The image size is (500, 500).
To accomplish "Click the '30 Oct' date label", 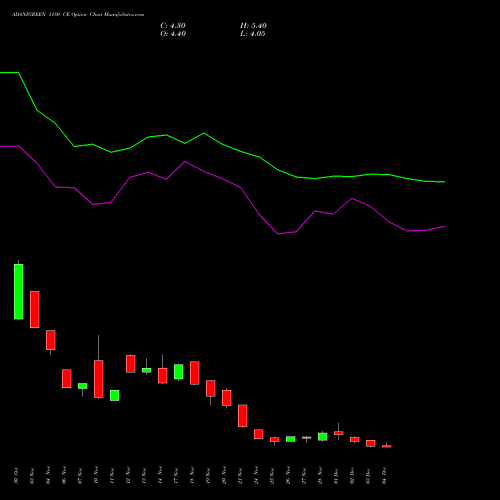I will click(x=16, y=476).
